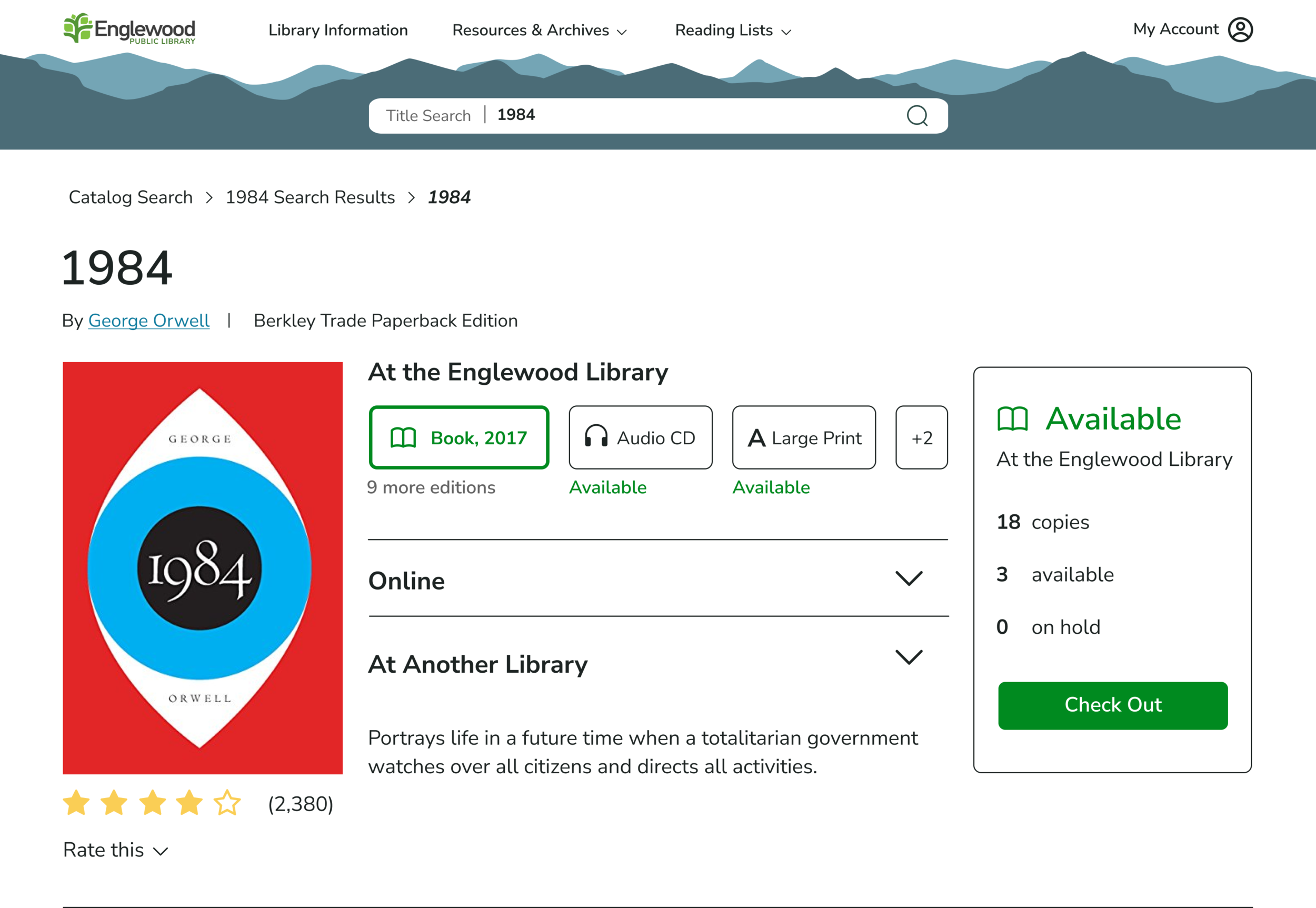The image size is (1316, 908).
Task: Click into the title search field
Action: pos(683,115)
